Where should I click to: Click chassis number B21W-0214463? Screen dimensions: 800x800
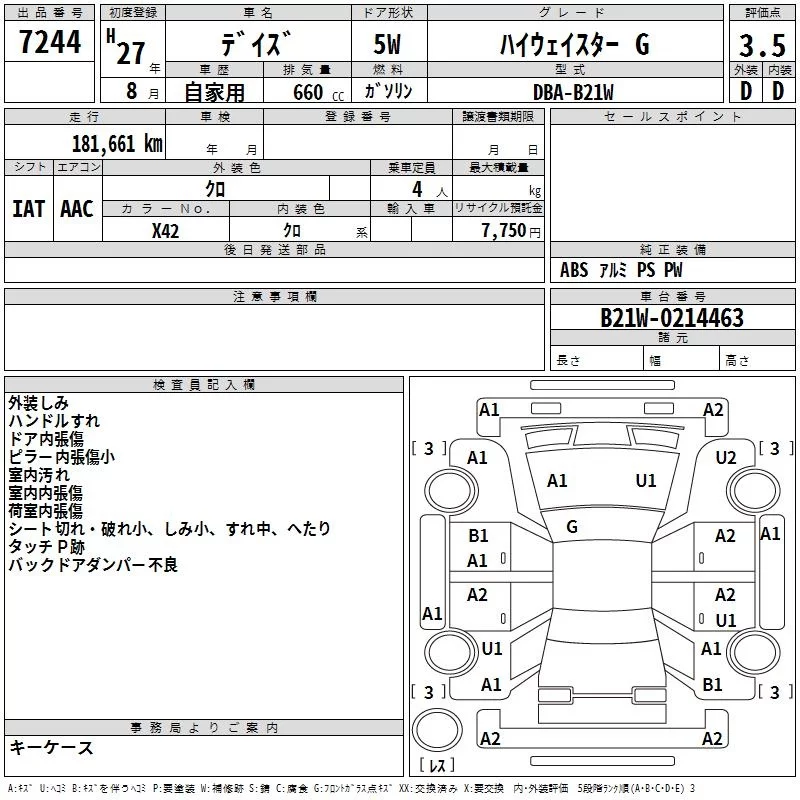(672, 318)
